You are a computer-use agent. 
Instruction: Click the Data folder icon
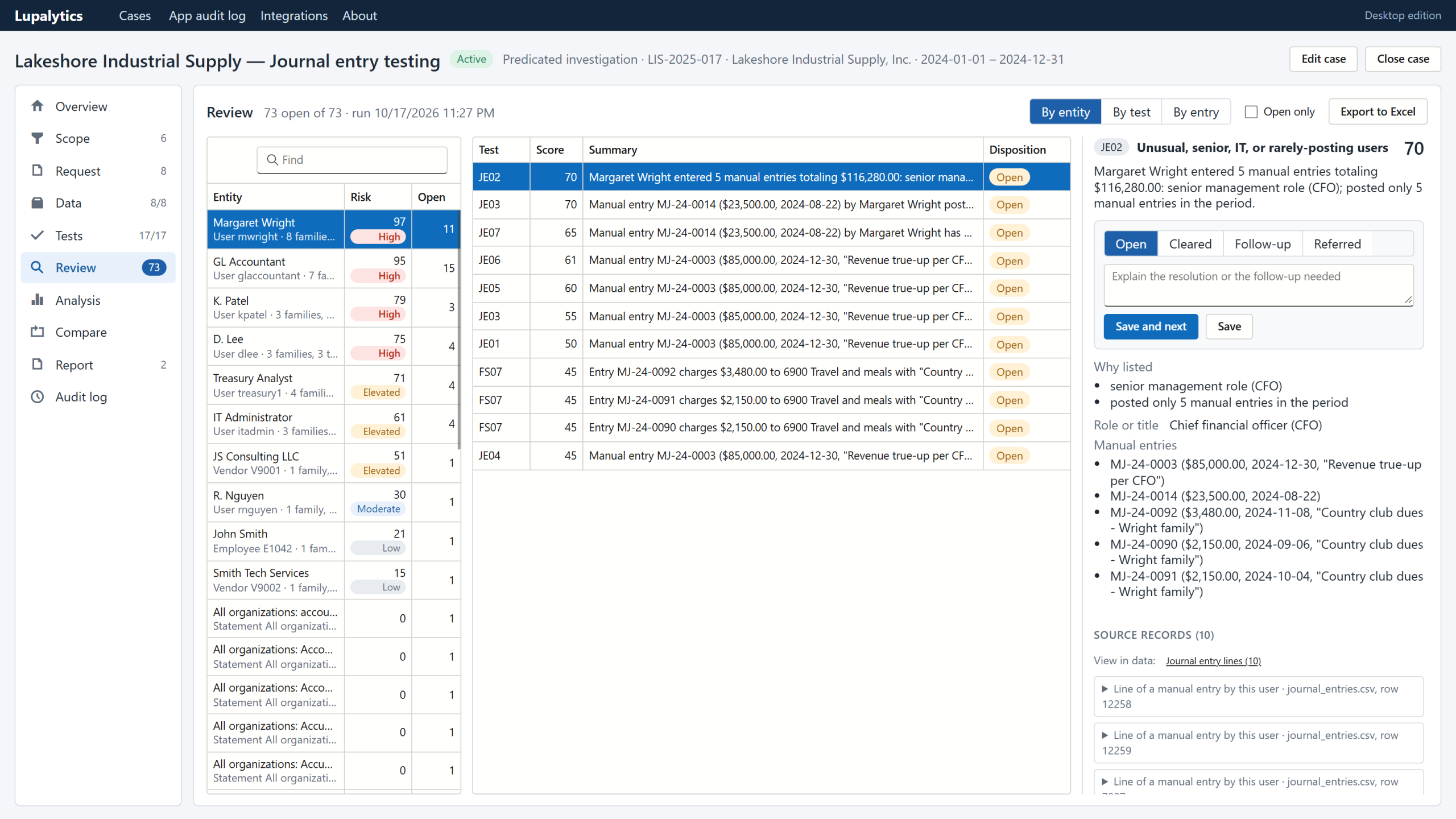coord(38,203)
